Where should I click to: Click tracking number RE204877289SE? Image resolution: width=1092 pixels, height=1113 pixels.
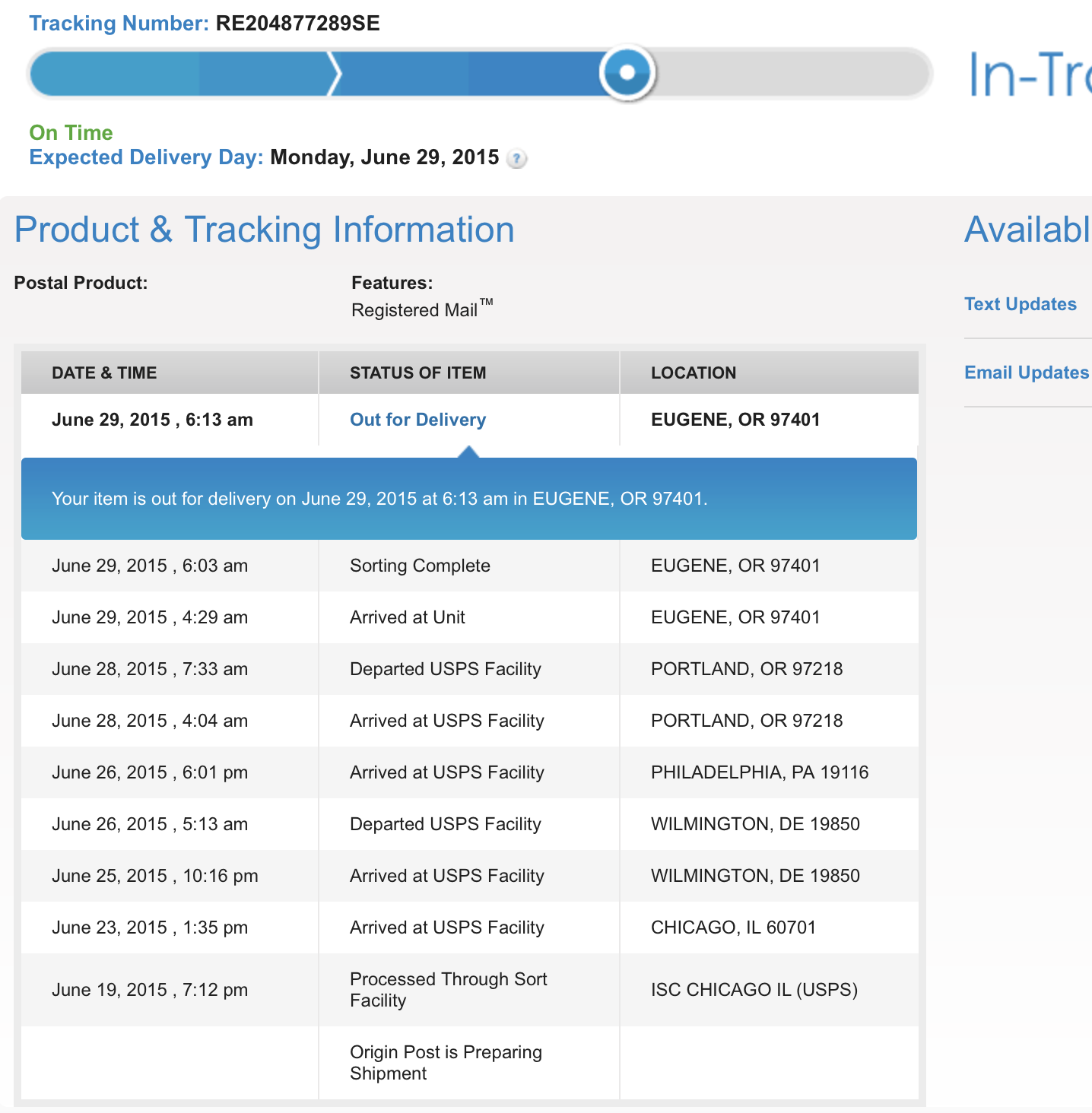click(x=297, y=24)
